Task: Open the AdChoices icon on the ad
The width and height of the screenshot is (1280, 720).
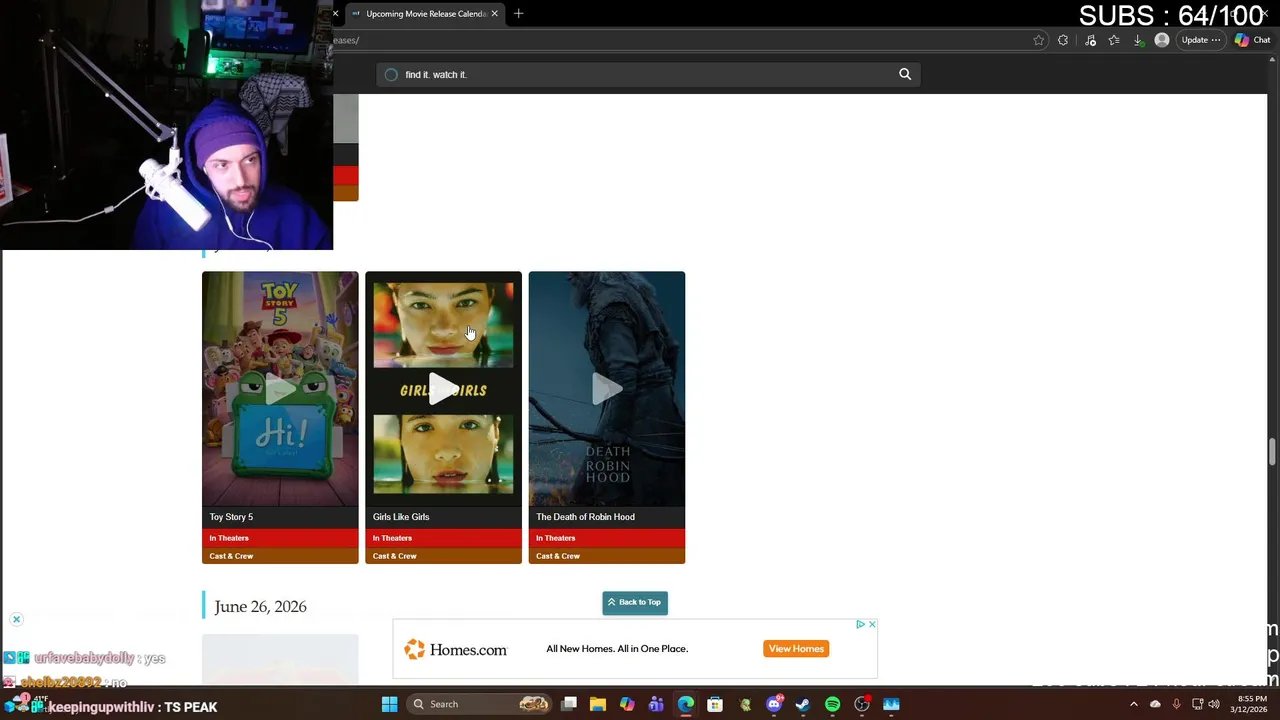Action: [x=860, y=624]
